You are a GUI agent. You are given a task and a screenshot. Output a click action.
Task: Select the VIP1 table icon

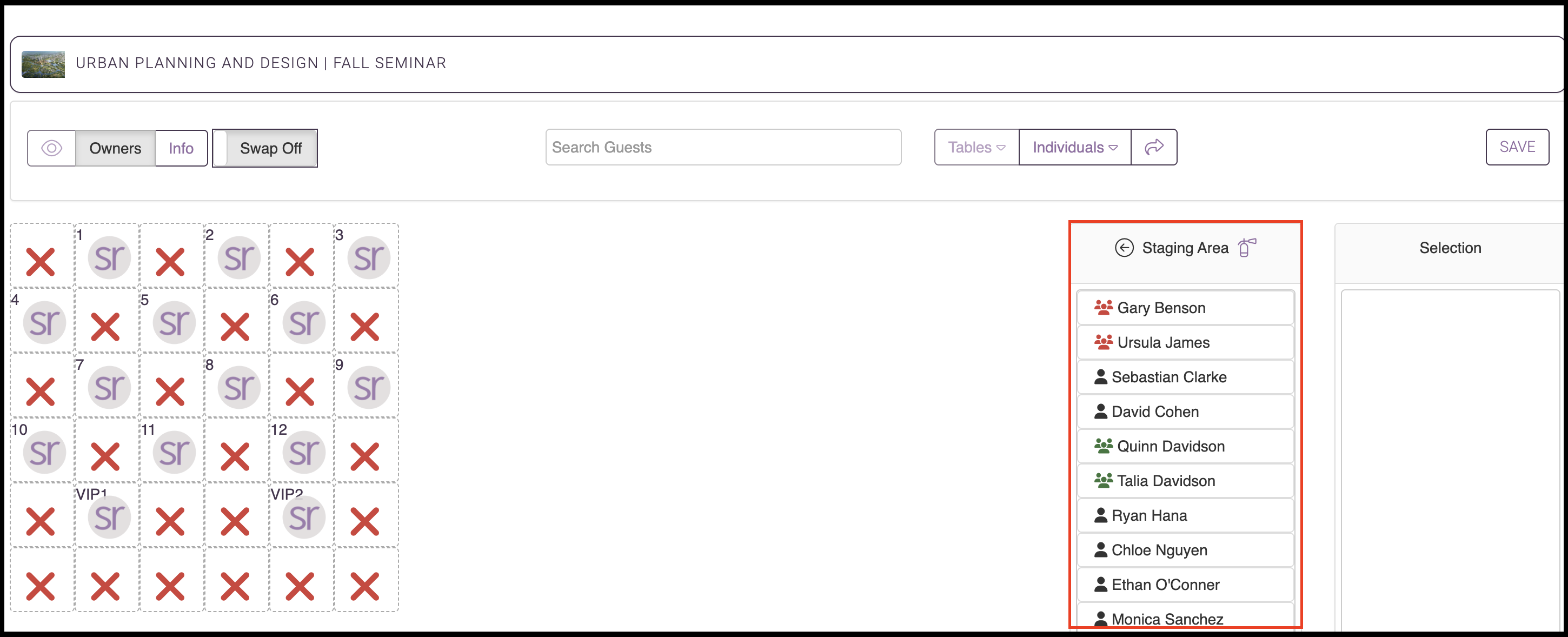coord(110,517)
